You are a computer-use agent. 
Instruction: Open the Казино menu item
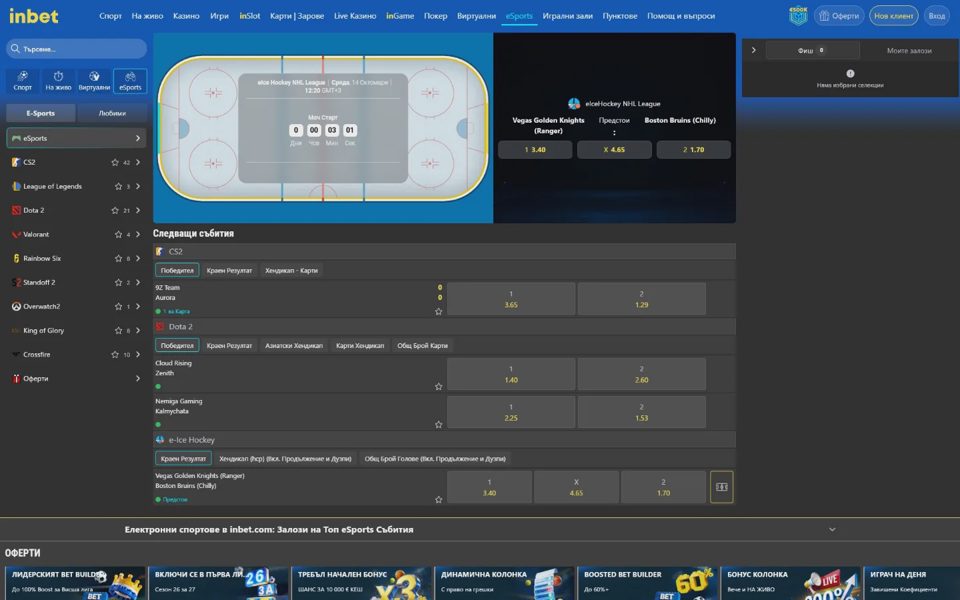[186, 16]
